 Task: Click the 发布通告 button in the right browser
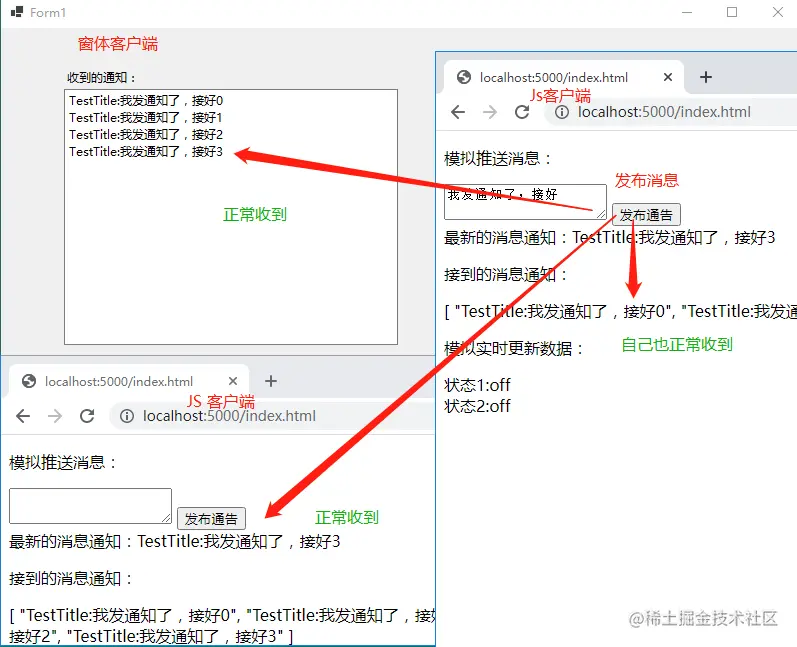(x=646, y=214)
